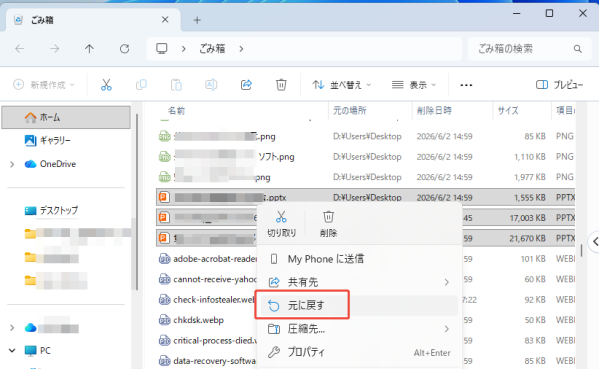Image resolution: width=599 pixels, height=369 pixels.
Task: Sort by 名前 column header
Action: (x=176, y=111)
